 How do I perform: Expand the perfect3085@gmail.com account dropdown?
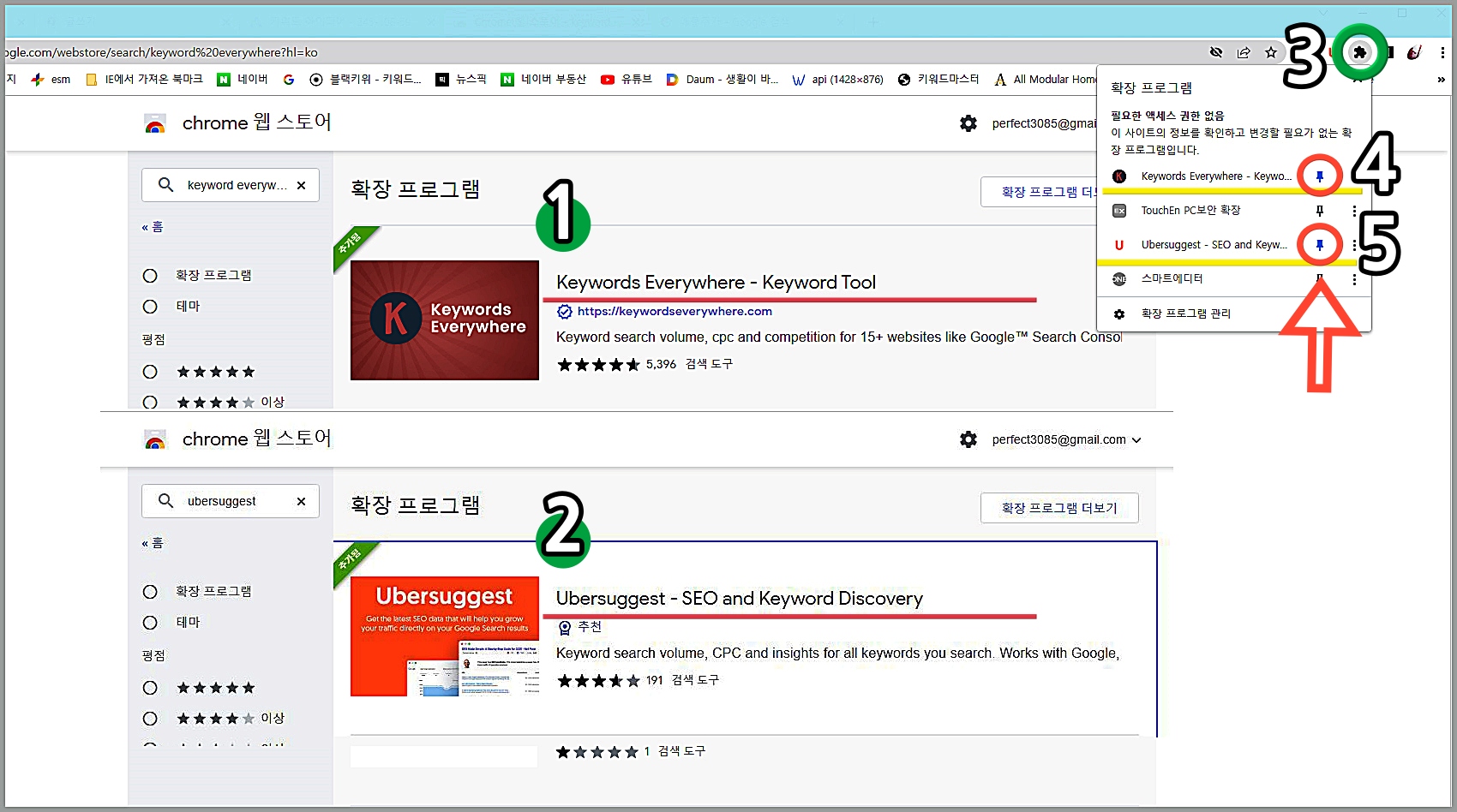tap(1136, 440)
